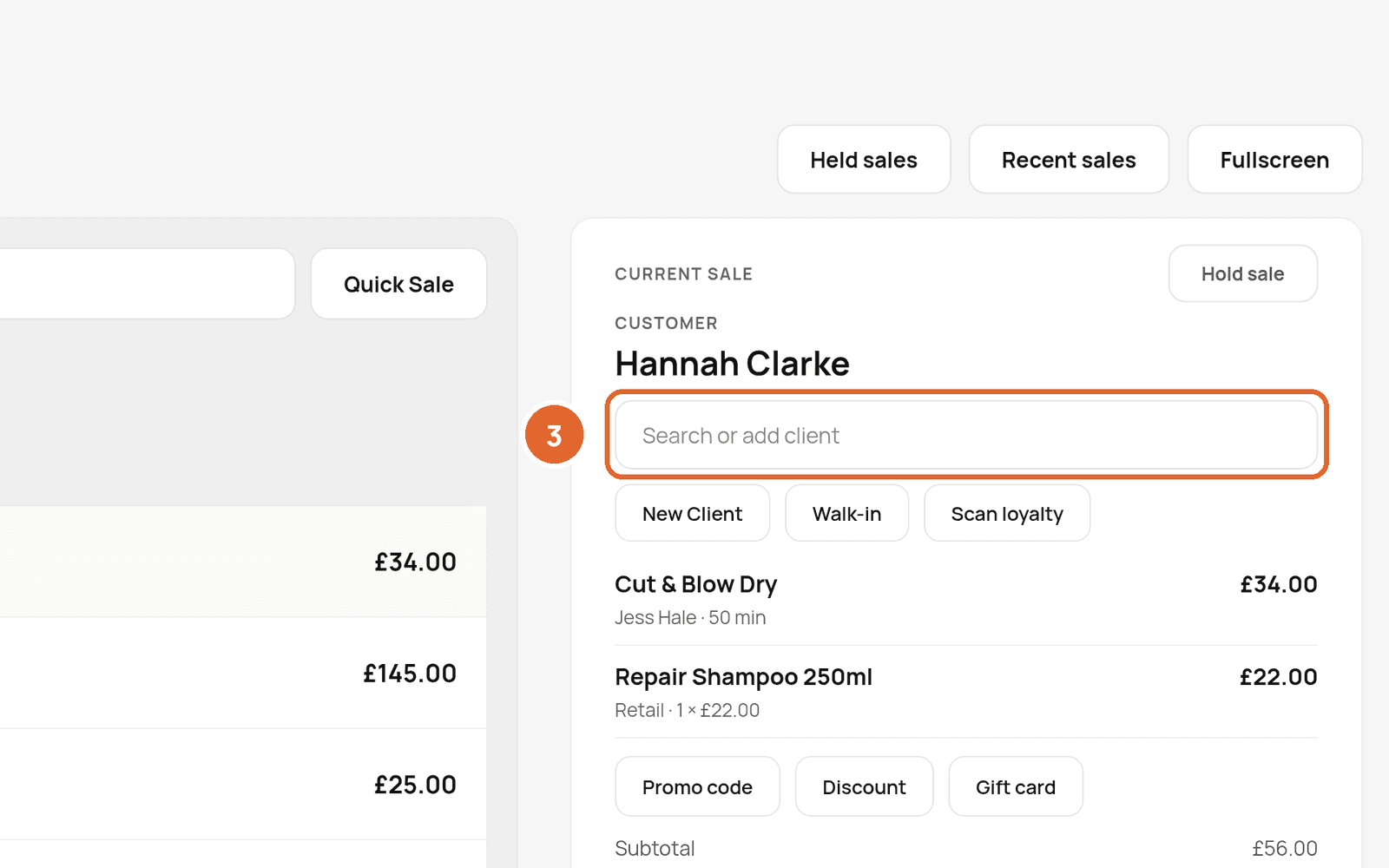1389x868 pixels.
Task: Start a Quick Sale
Action: 398,284
